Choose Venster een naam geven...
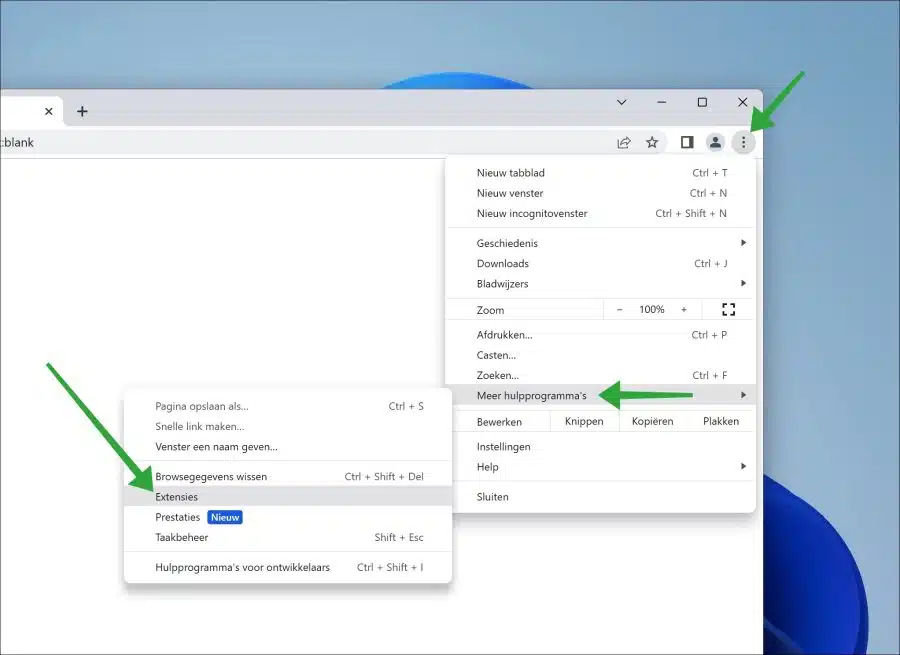This screenshot has height=655, width=900. (x=288, y=447)
